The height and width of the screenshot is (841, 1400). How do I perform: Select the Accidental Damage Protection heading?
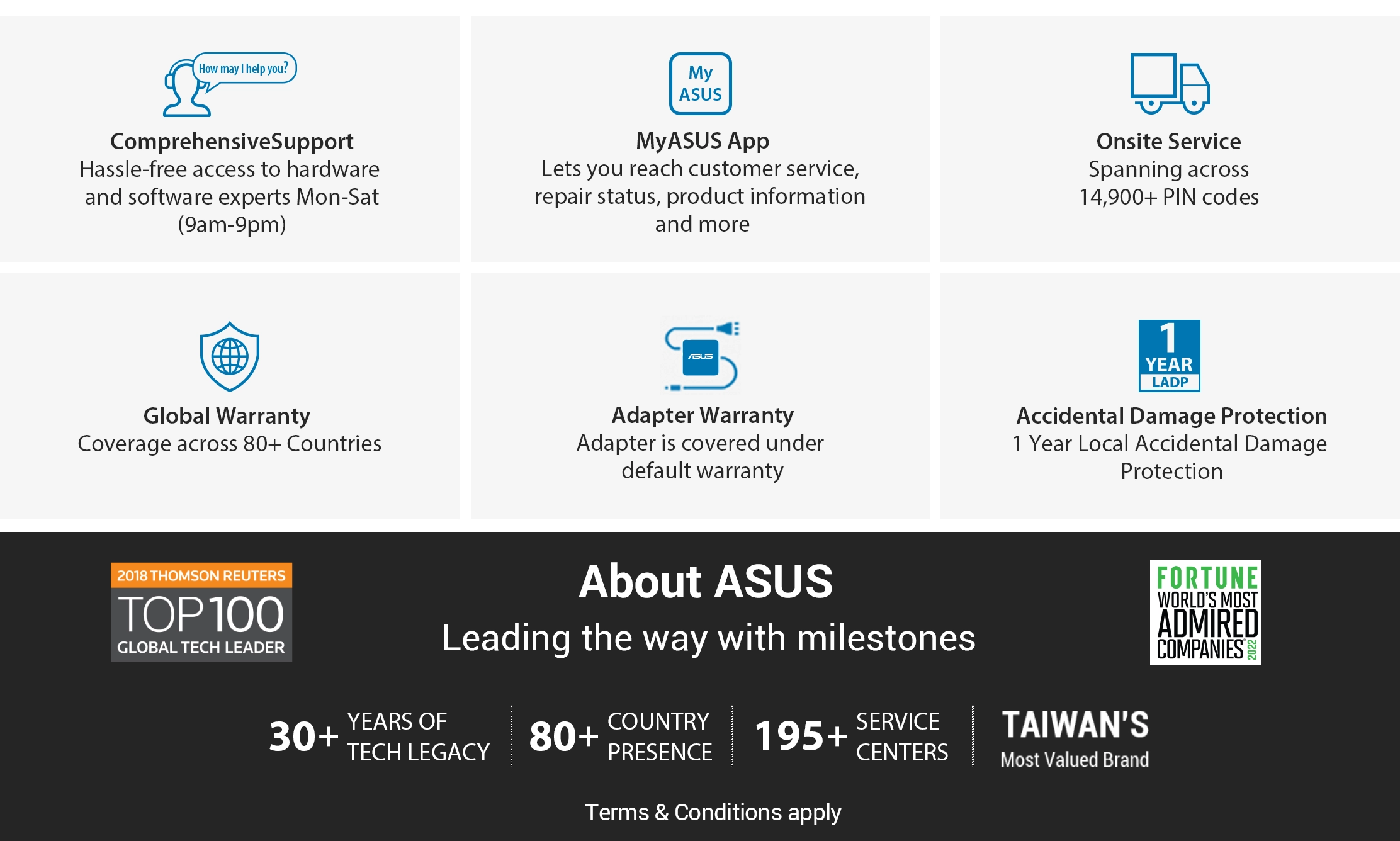coord(1171,416)
